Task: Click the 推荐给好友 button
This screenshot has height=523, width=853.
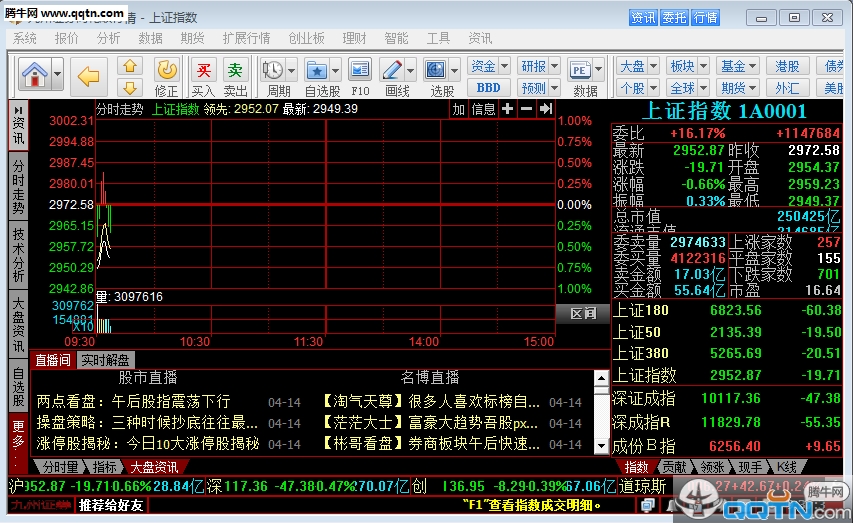Action: (111, 506)
